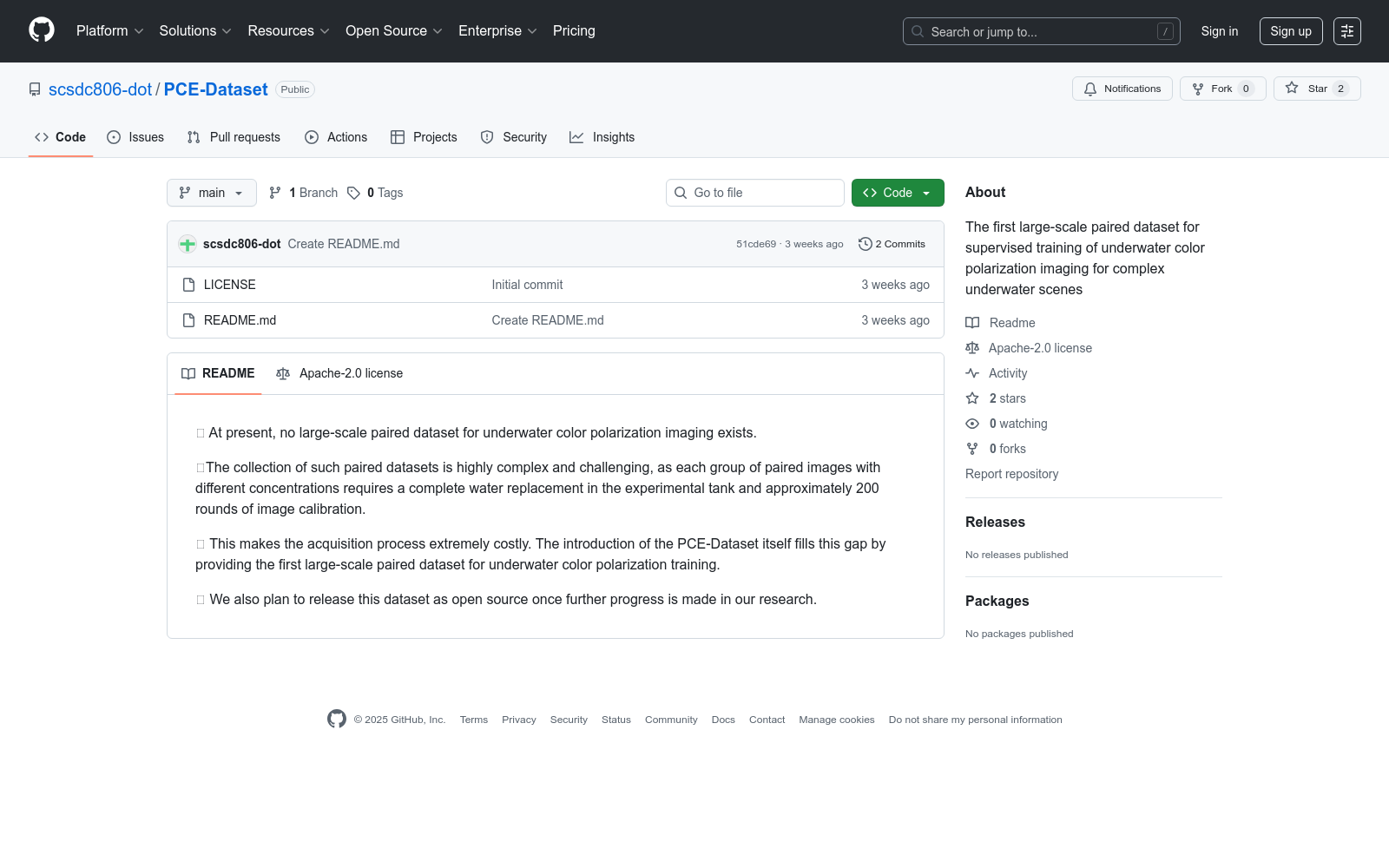Open Apache-2.0 license link in About sidebar
The image size is (1389, 868).
(1029, 348)
